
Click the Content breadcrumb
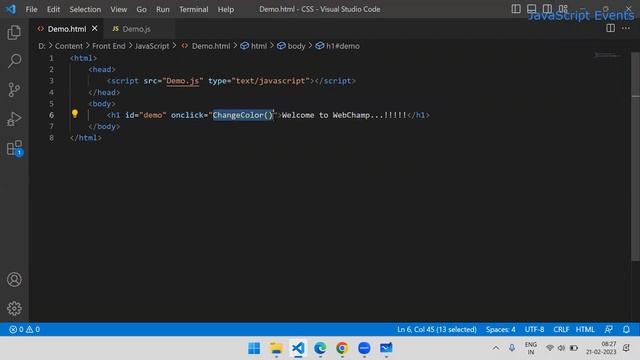click(69, 46)
